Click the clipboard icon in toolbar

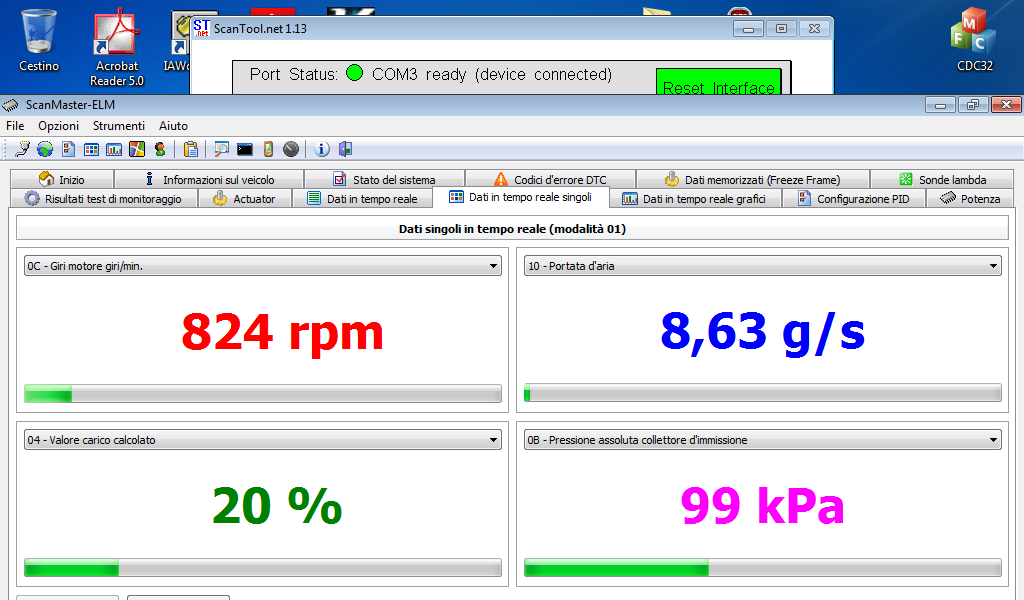coord(191,149)
